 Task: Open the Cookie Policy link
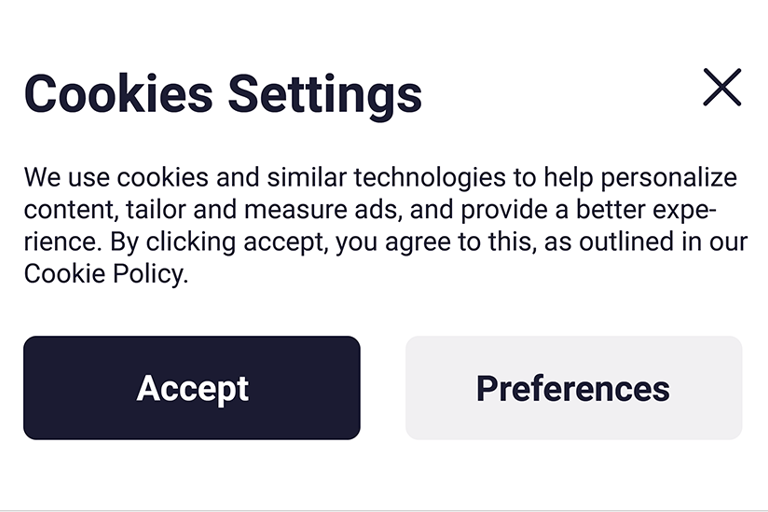pyautogui.click(x=104, y=274)
